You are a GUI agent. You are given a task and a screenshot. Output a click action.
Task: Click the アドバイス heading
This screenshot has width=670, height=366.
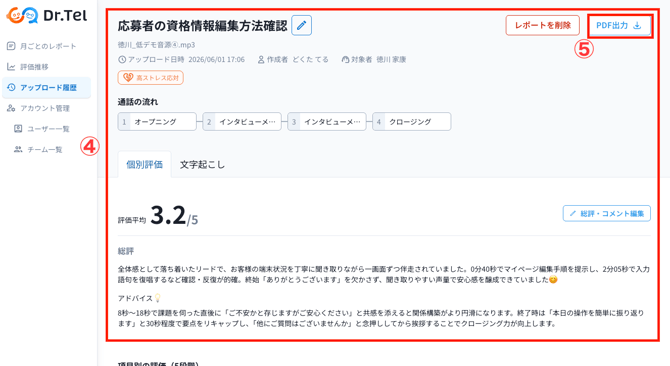click(135, 298)
